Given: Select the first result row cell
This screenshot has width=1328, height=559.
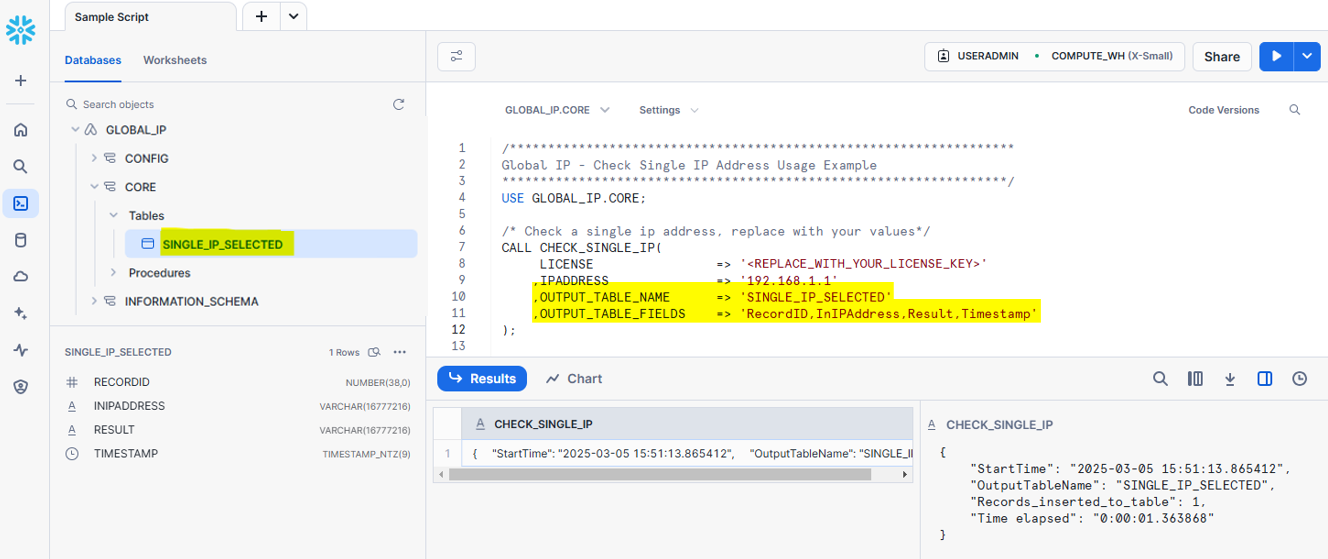Looking at the screenshot, I should click(x=686, y=454).
